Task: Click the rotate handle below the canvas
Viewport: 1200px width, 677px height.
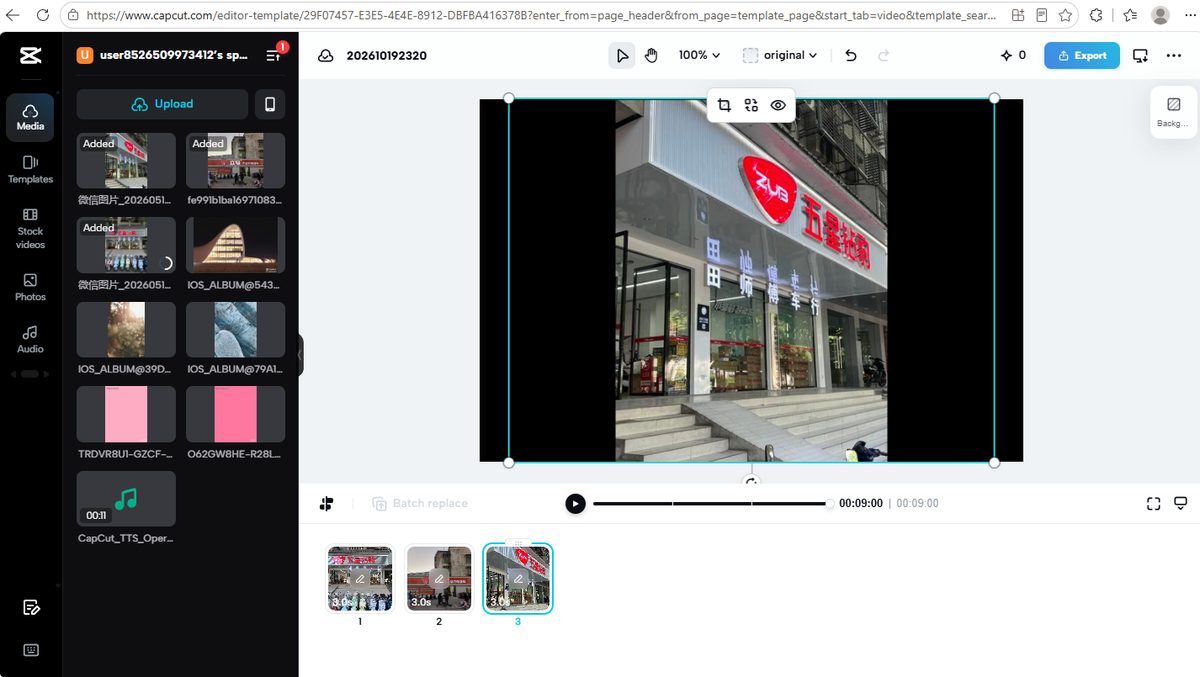Action: (x=752, y=481)
